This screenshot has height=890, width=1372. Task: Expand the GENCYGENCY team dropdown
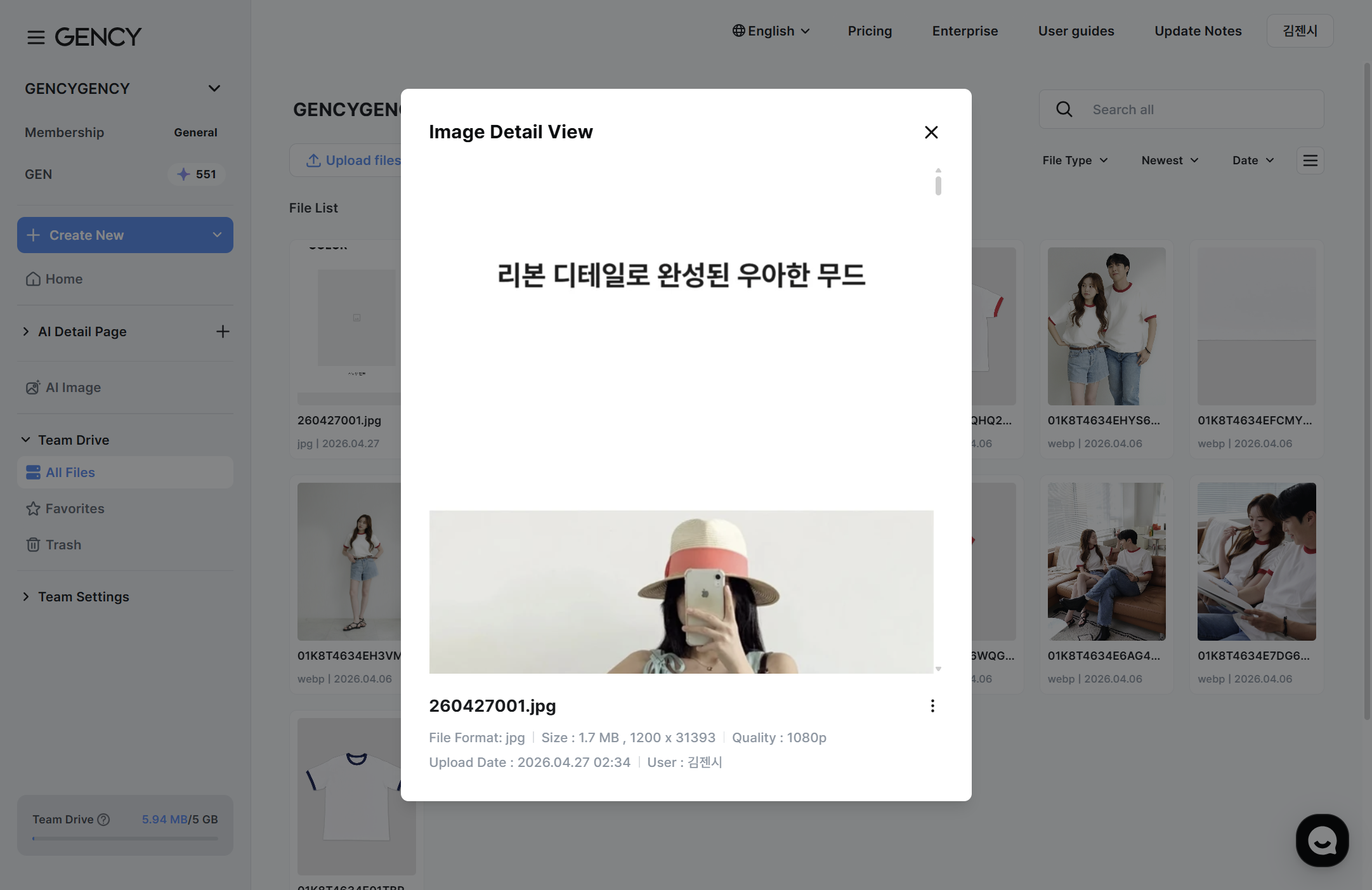coord(214,88)
